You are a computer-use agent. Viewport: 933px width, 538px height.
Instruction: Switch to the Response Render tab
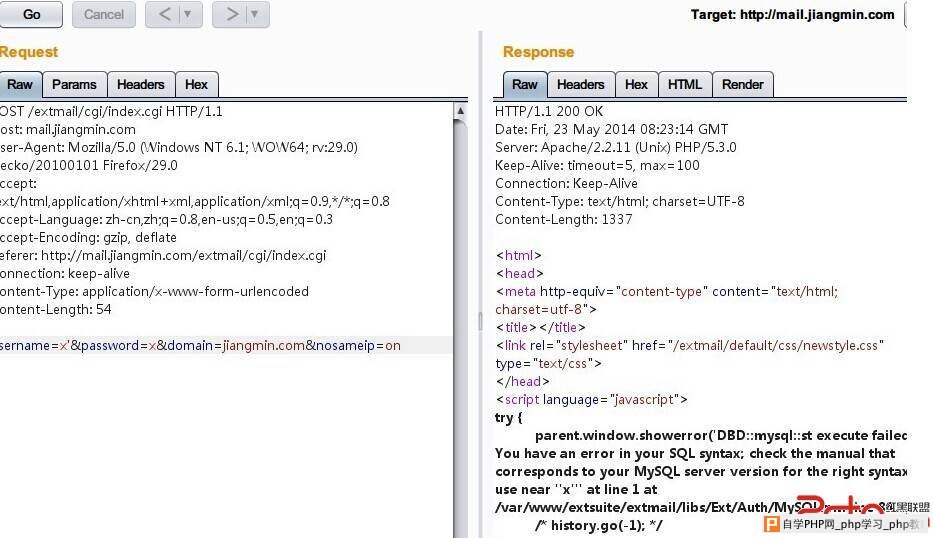[743, 85]
